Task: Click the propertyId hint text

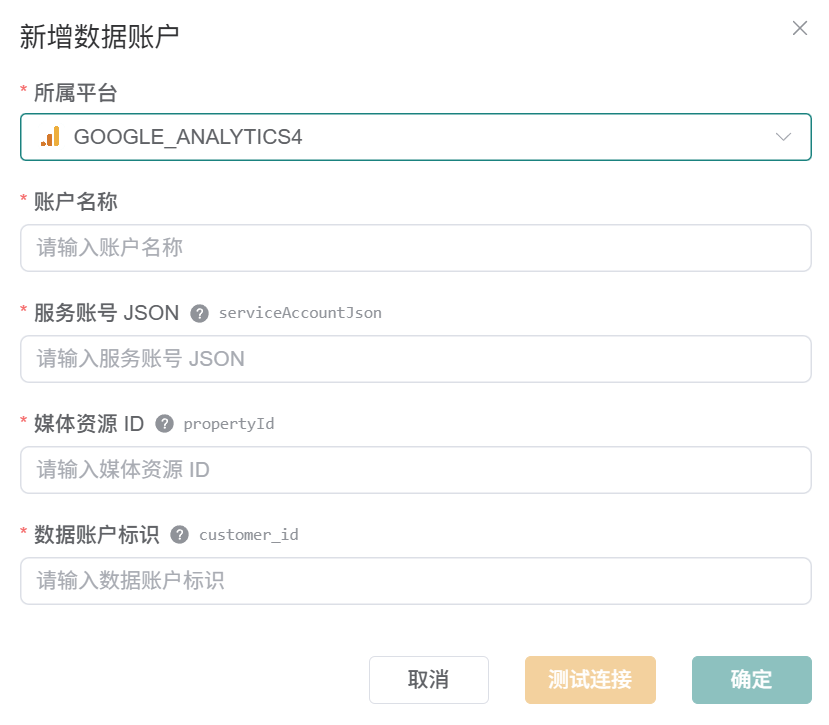Action: tap(229, 424)
